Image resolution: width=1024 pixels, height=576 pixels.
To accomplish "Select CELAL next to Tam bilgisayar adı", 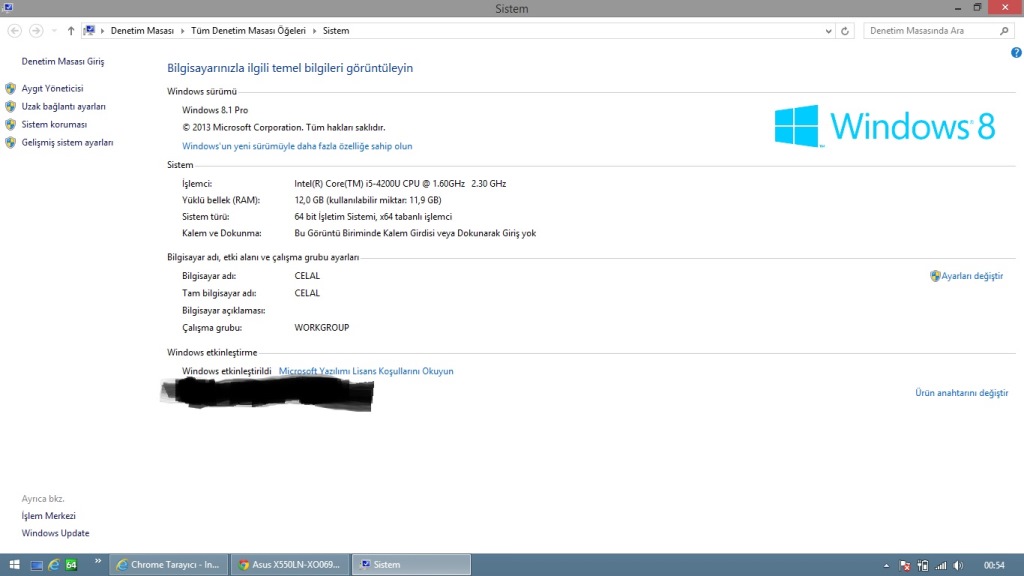I will pos(307,293).
